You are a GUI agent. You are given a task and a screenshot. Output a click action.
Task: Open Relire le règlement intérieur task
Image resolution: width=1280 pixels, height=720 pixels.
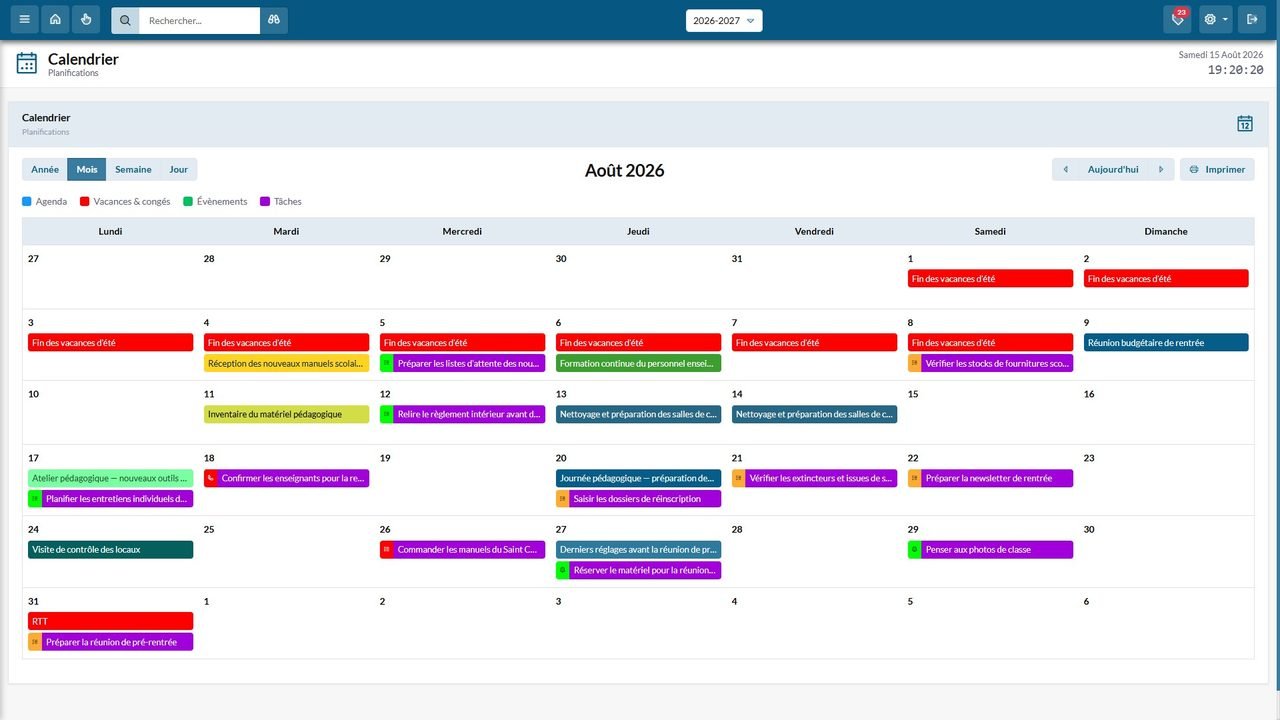coord(462,414)
